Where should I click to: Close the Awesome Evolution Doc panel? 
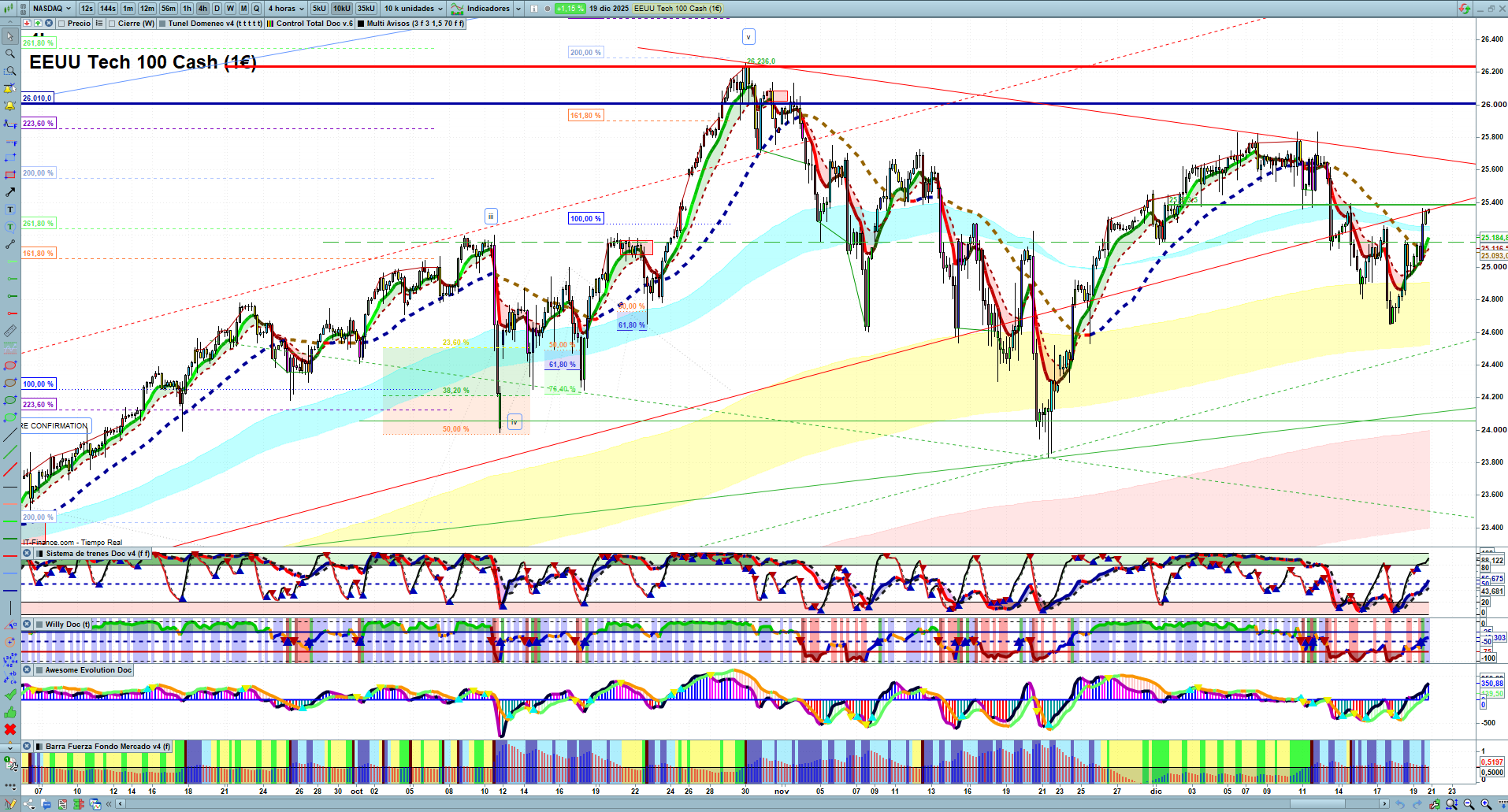coord(27,670)
